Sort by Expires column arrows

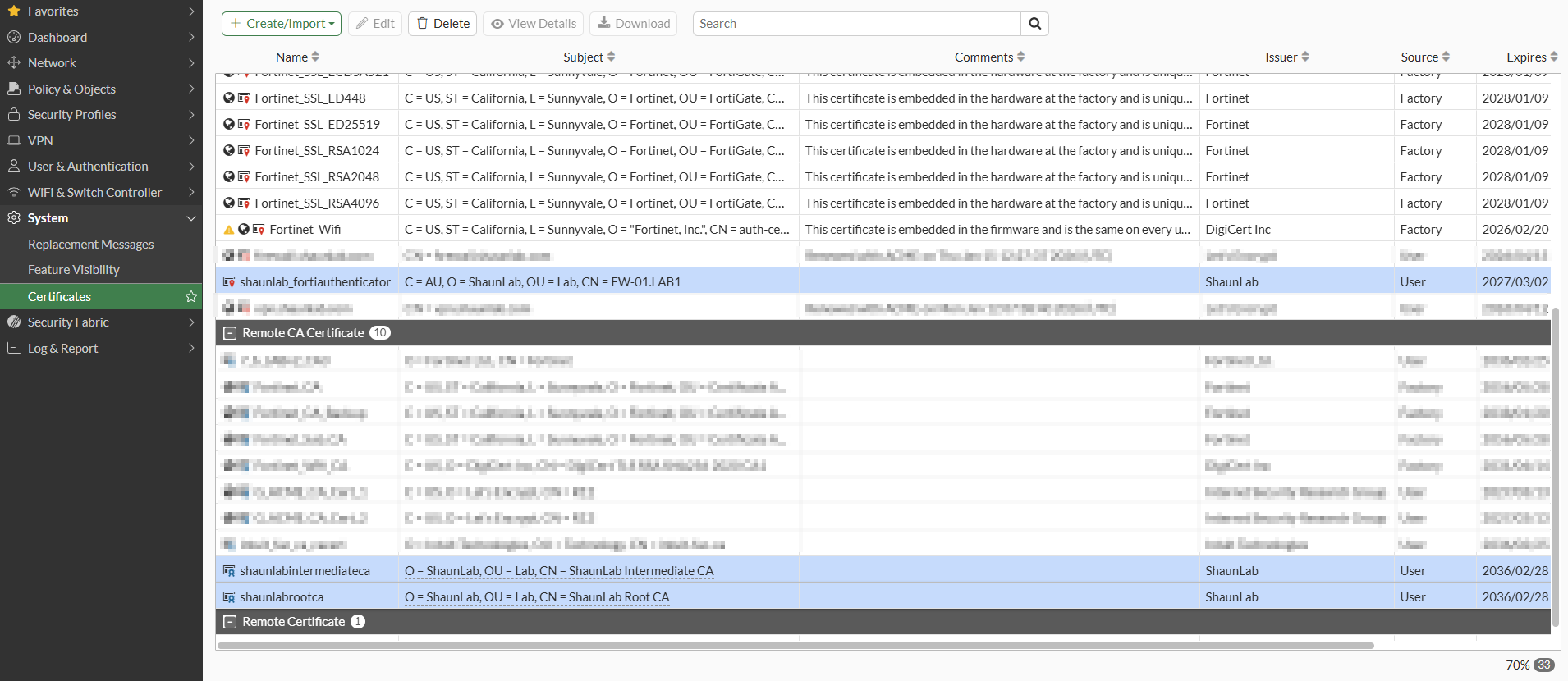1553,57
